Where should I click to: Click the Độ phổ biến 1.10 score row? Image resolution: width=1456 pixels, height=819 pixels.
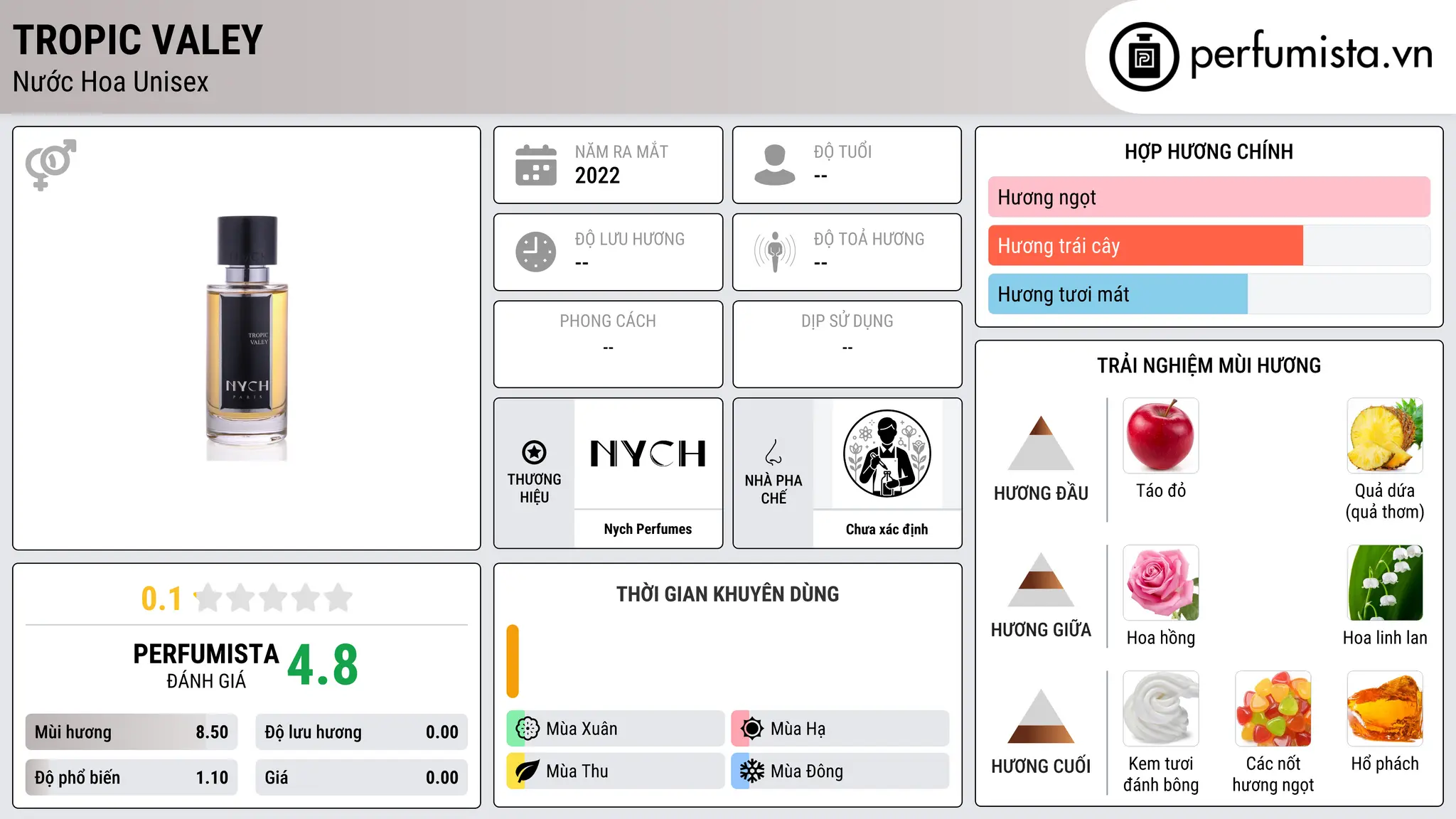(x=132, y=778)
